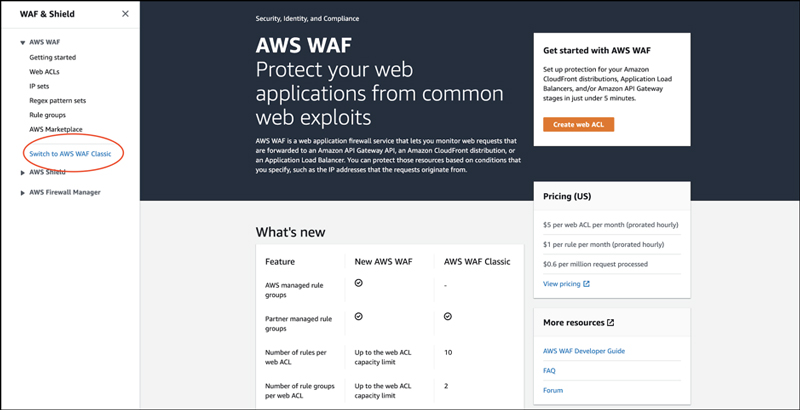Expand the AWS Shield section
Screen dimensions: 800x410
pyautogui.click(x=22, y=172)
